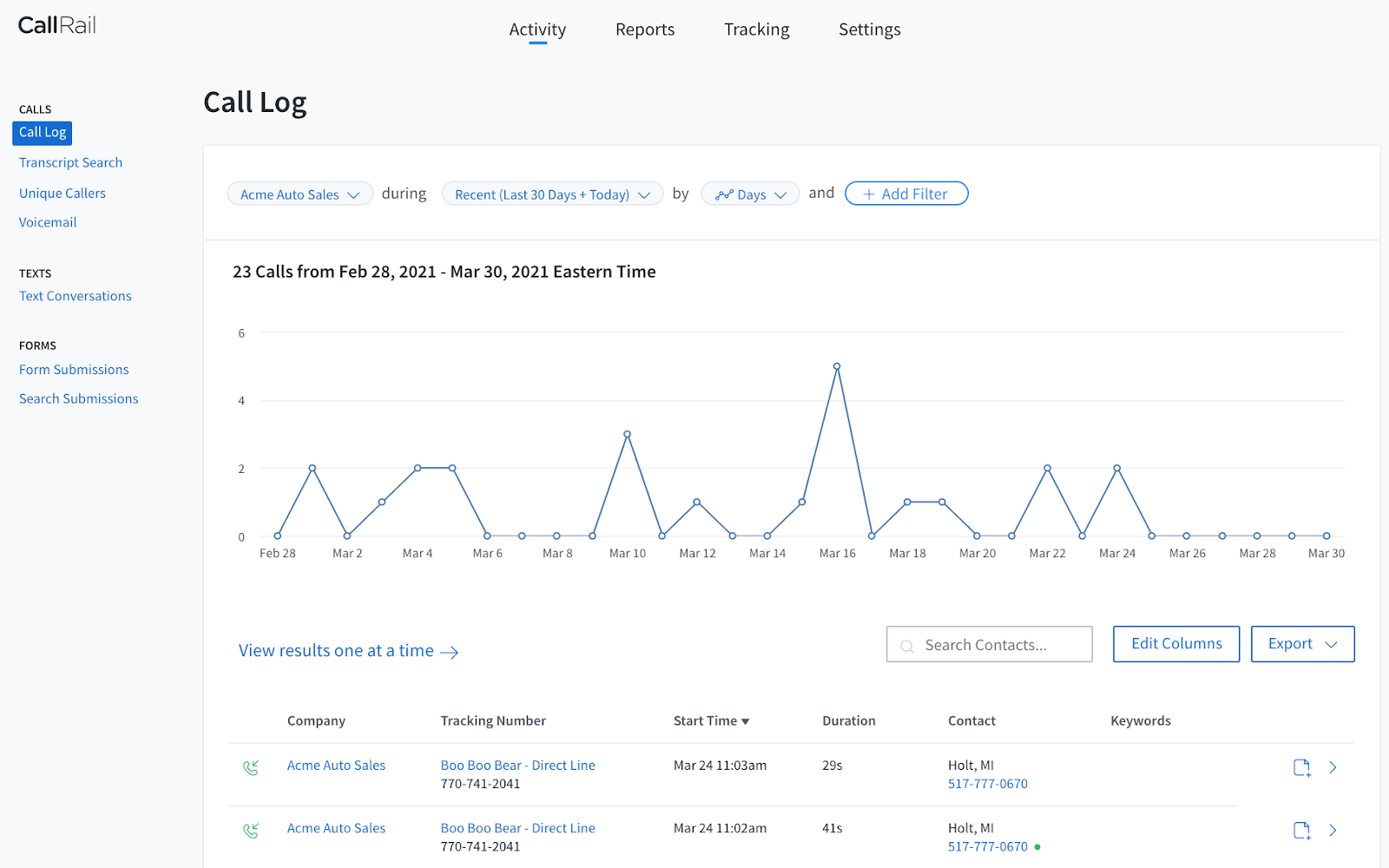The image size is (1389, 868).
Task: Click the Mar 30 data point on chart
Action: point(1326,536)
